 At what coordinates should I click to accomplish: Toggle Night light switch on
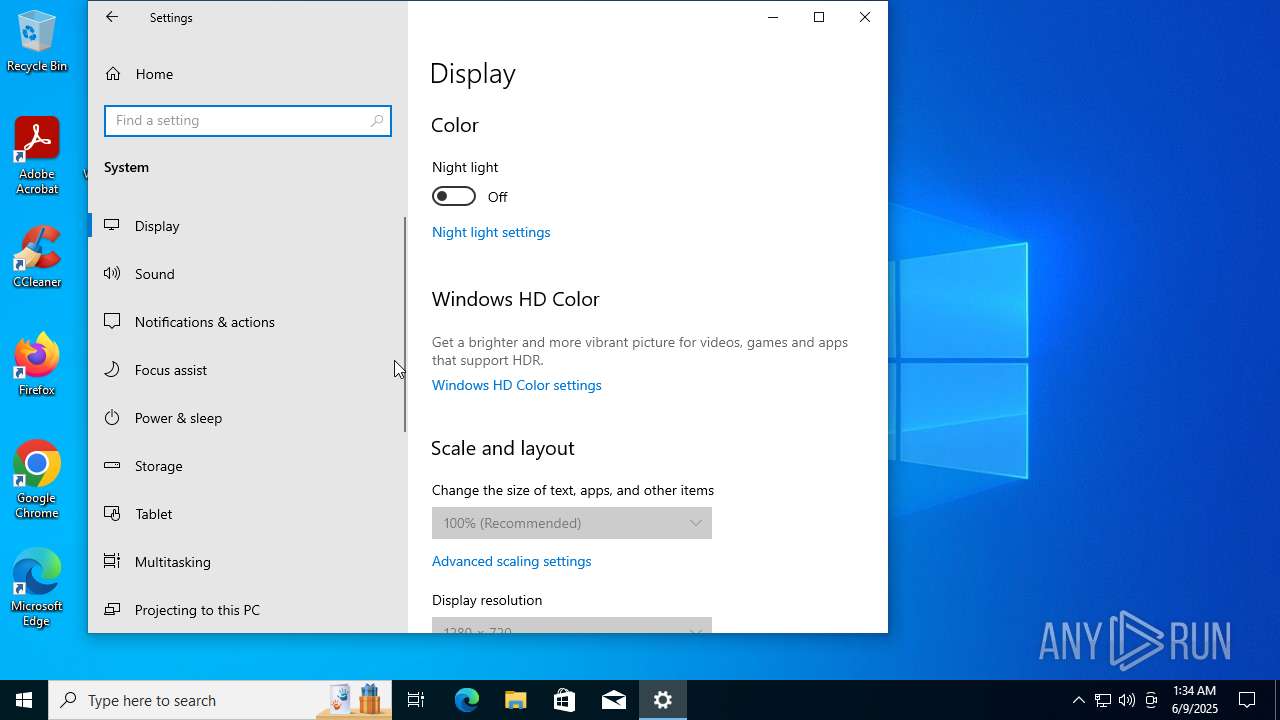[454, 196]
